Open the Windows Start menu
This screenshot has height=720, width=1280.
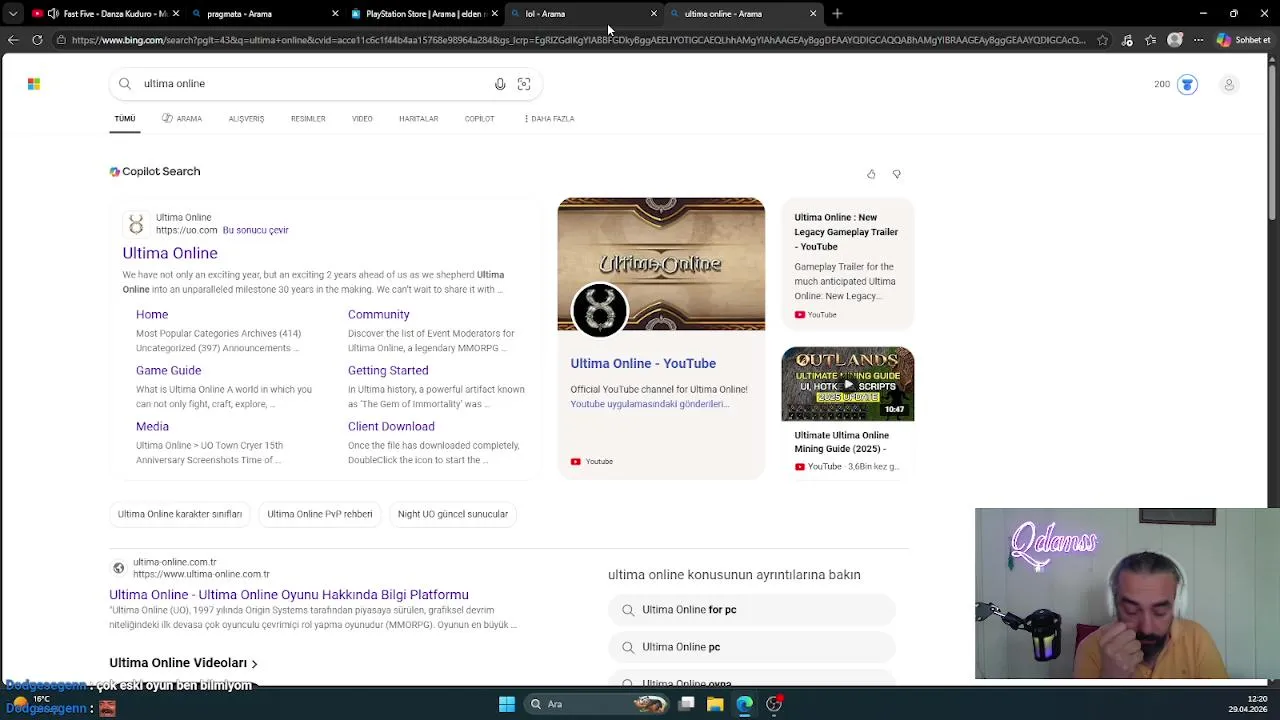pos(507,704)
